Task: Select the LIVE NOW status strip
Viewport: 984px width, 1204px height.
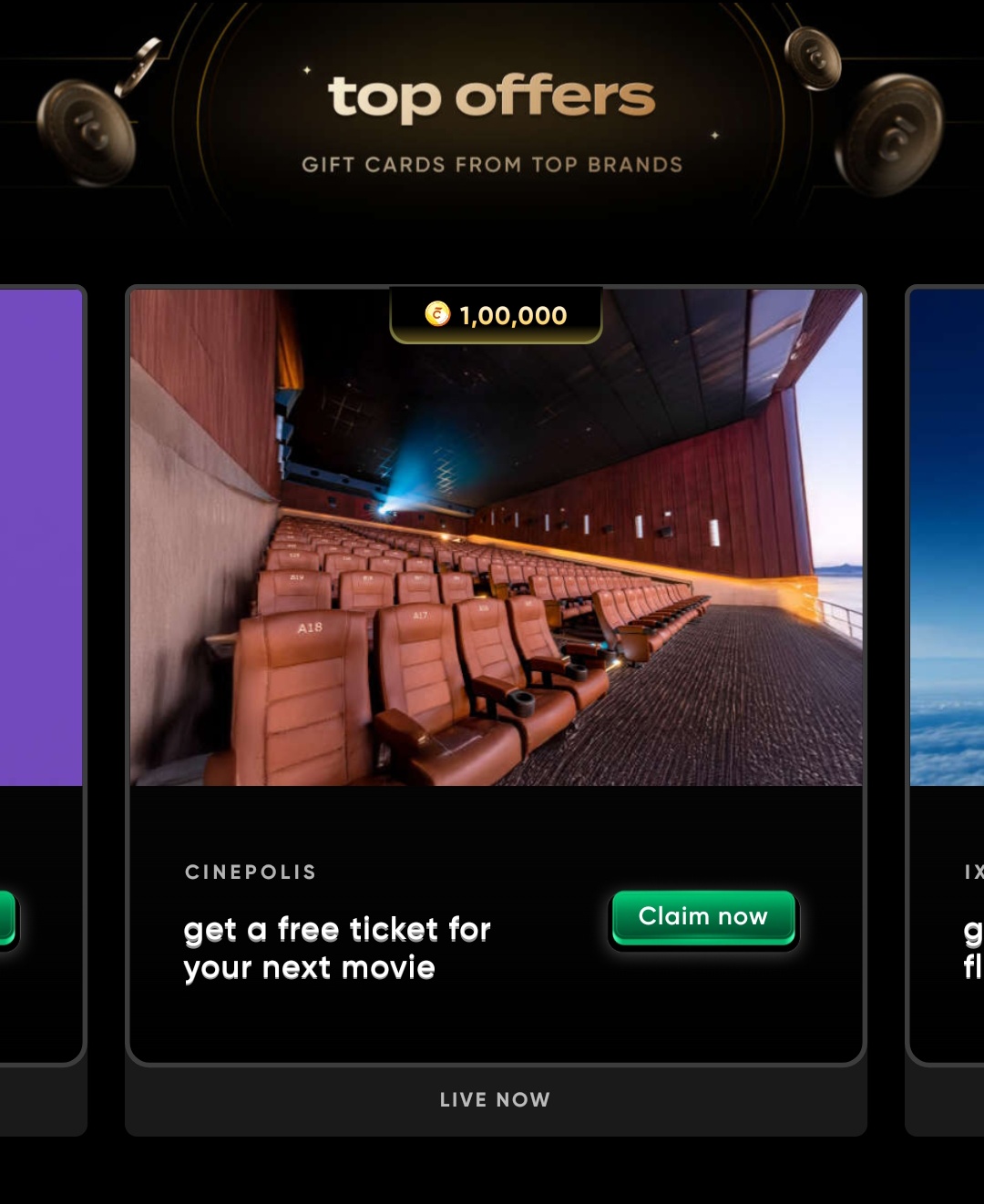Action: tap(496, 1100)
